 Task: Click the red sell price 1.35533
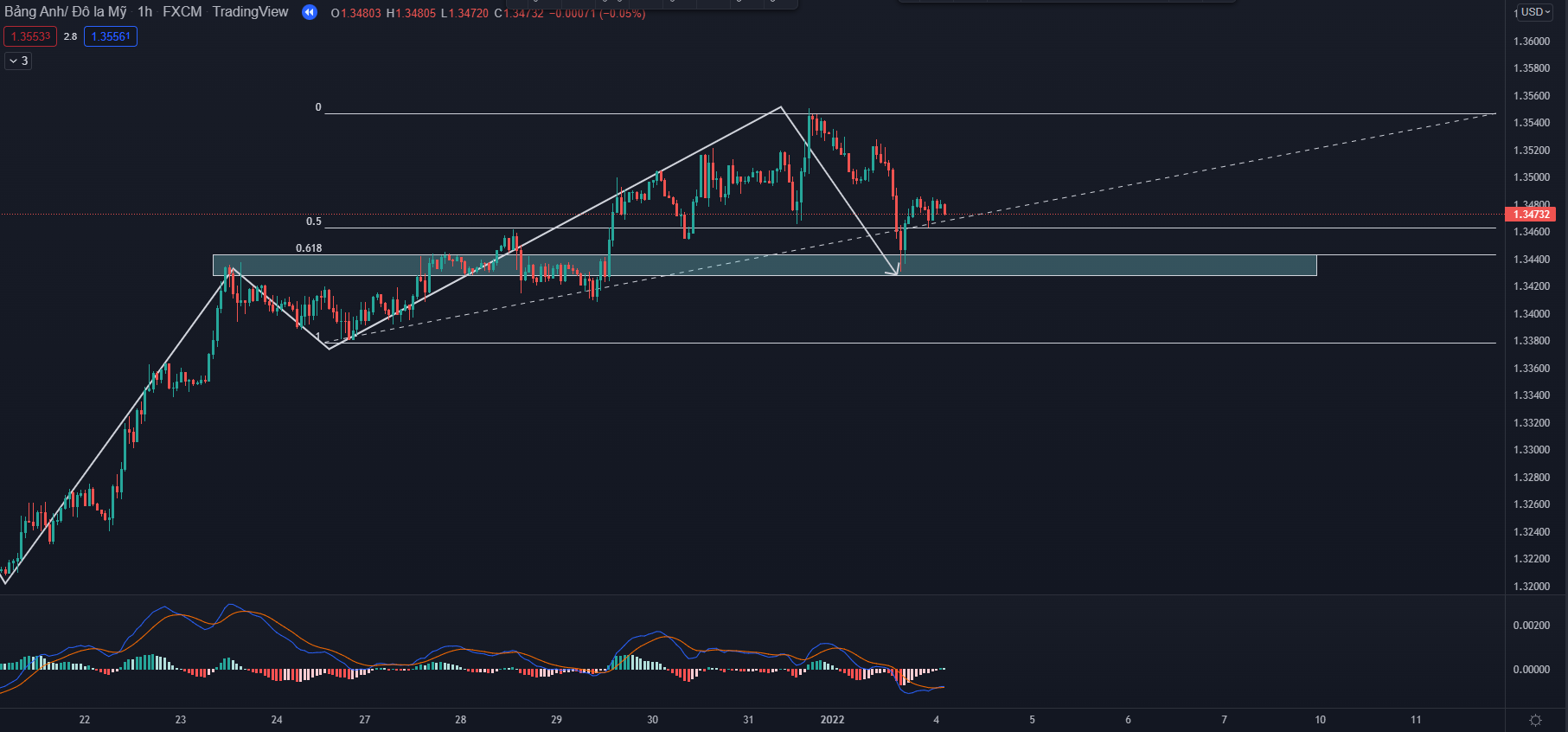[x=30, y=36]
